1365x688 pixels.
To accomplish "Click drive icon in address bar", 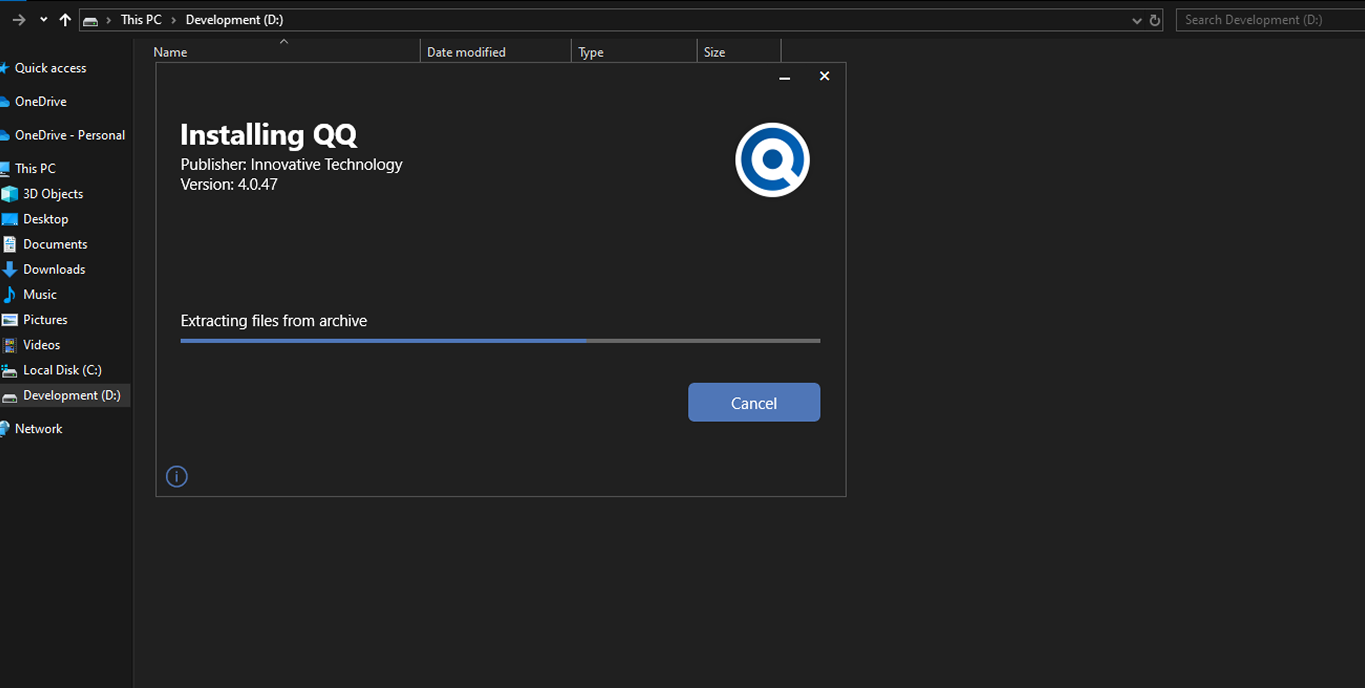I will point(91,20).
